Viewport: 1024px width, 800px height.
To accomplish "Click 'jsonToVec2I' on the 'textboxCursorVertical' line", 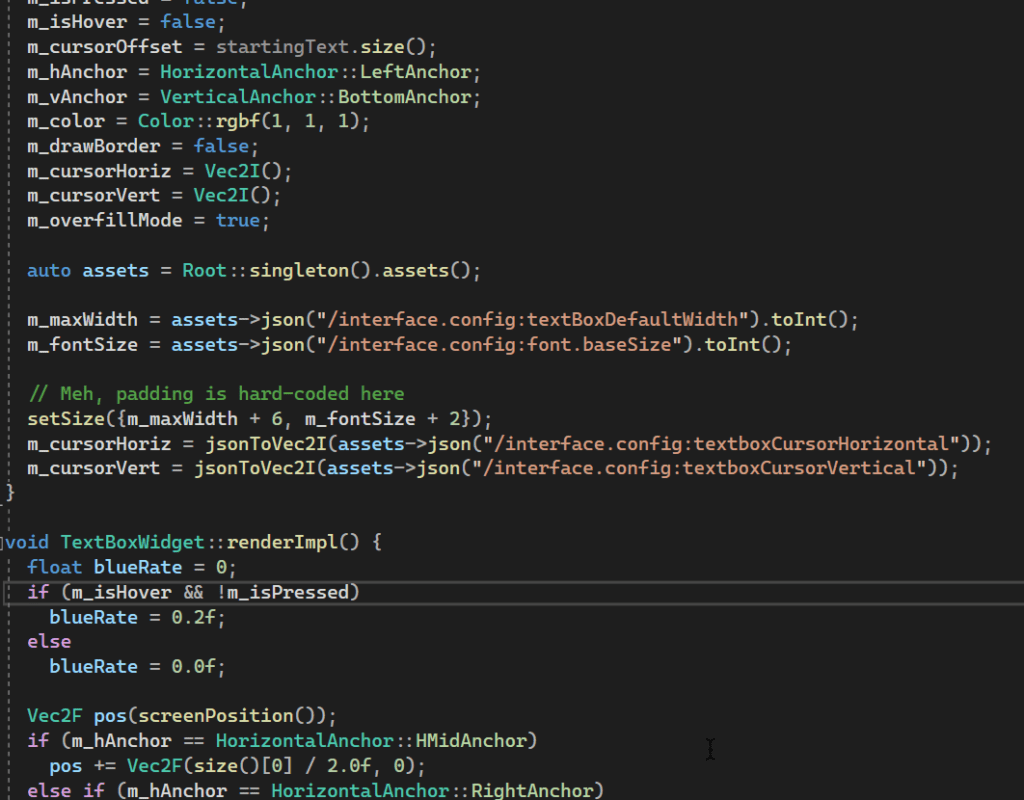I will tap(255, 469).
